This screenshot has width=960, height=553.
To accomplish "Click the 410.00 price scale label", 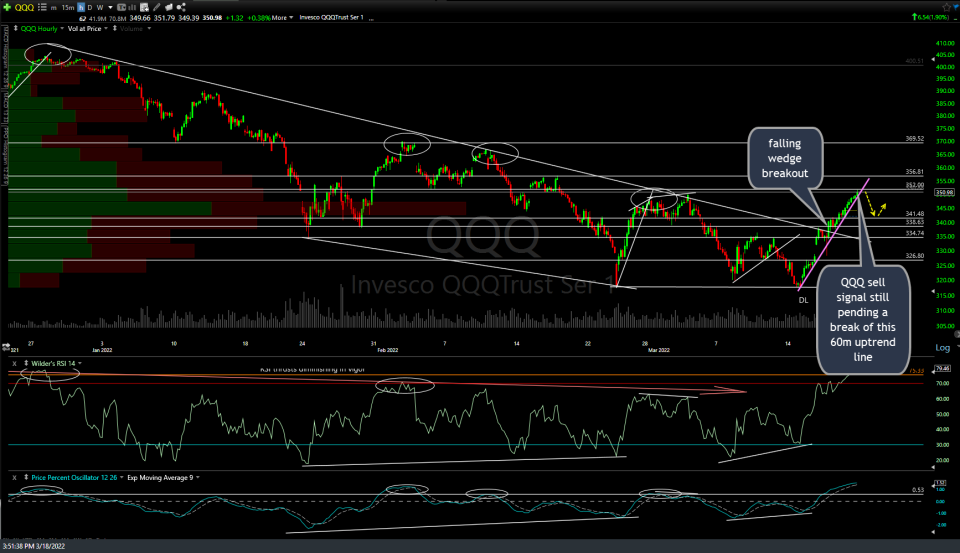I will (945, 43).
